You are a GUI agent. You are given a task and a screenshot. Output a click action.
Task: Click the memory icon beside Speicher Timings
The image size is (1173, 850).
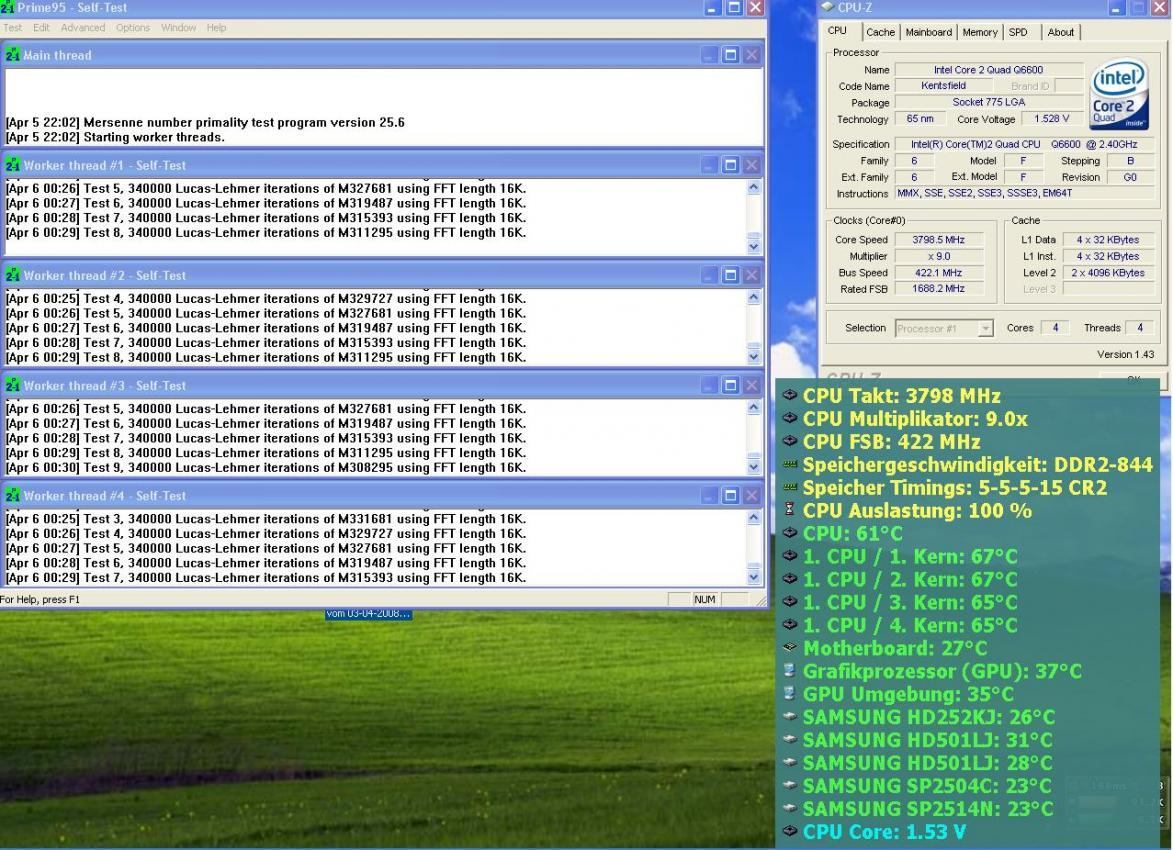tap(789, 487)
